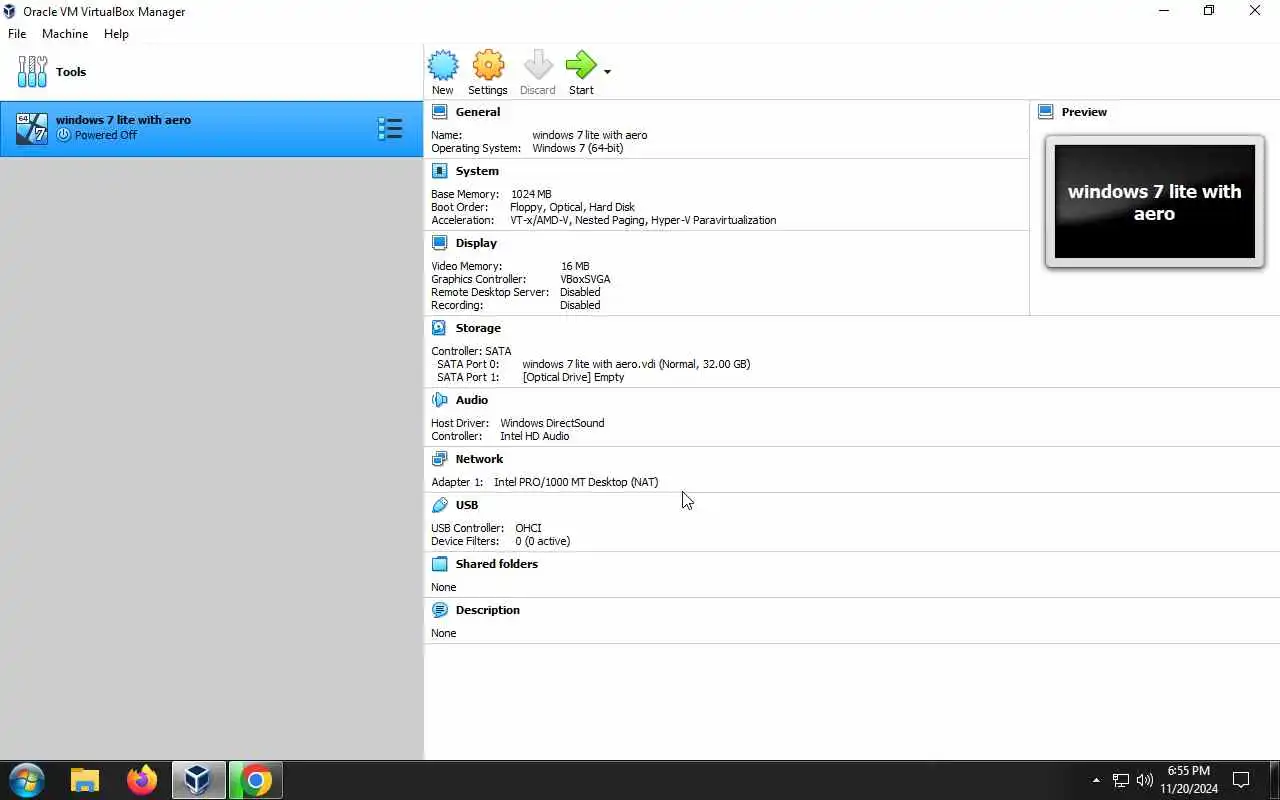Start the VM with green arrow
The width and height of the screenshot is (1280, 800).
point(581,66)
